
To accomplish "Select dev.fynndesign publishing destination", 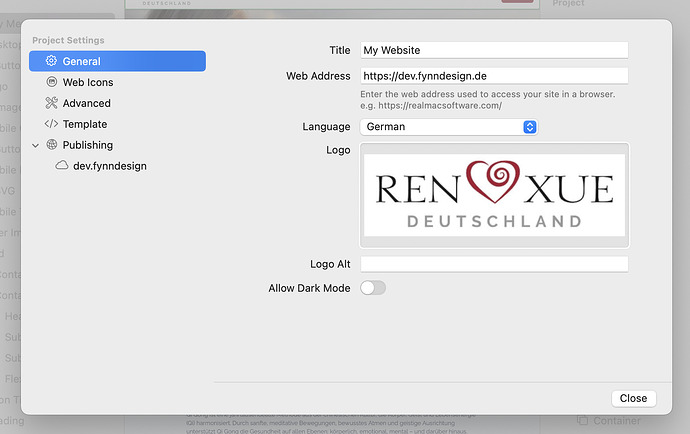I will (117, 166).
